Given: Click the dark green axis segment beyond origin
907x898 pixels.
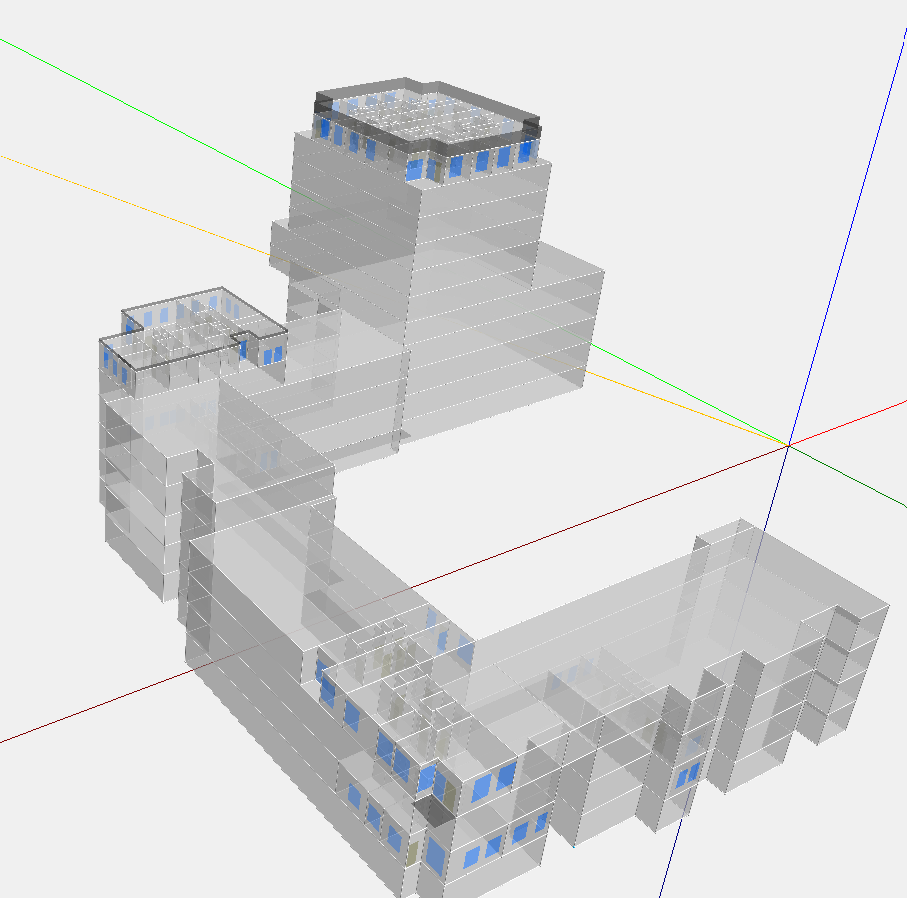Looking at the screenshot, I should [848, 477].
